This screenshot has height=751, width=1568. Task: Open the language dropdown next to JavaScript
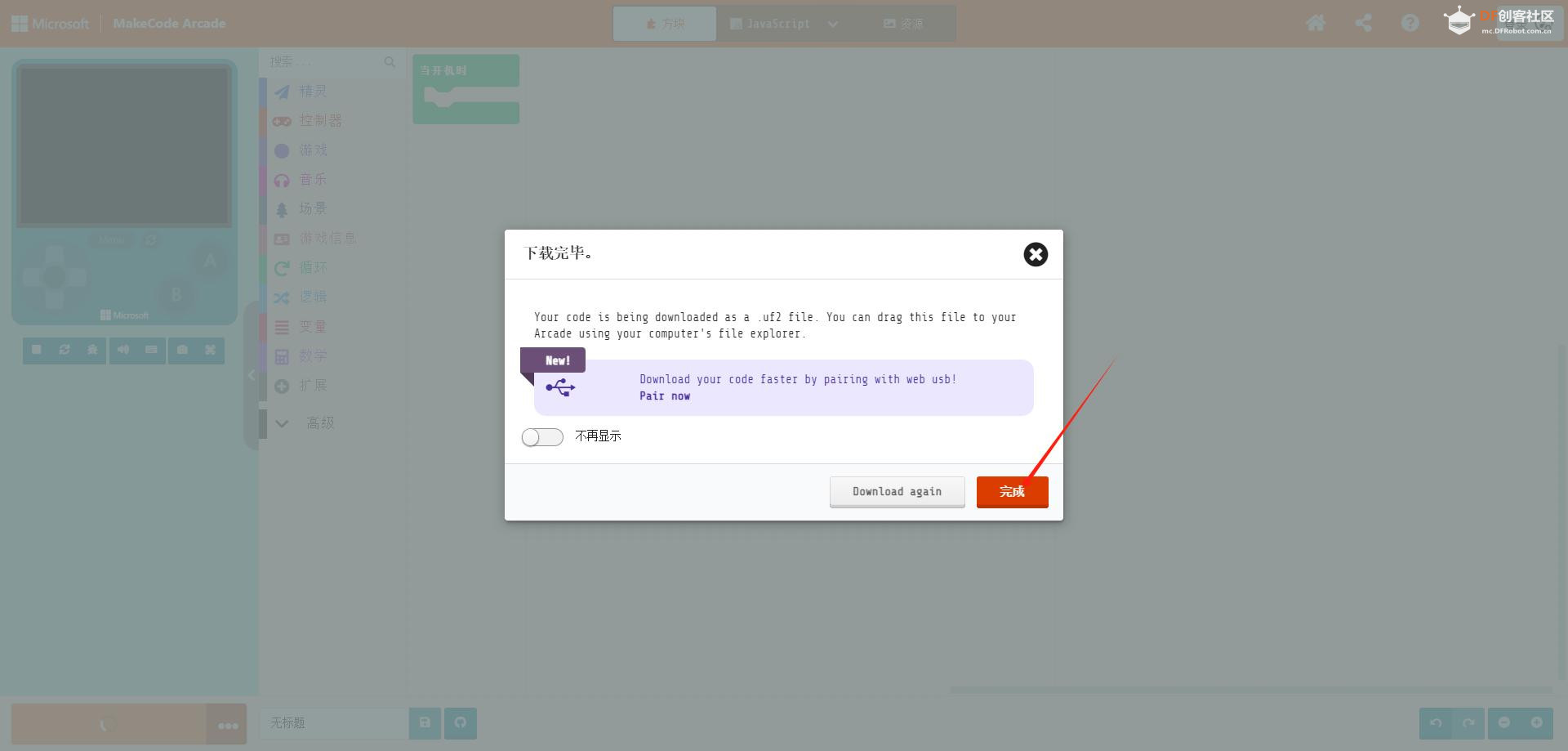[833, 24]
